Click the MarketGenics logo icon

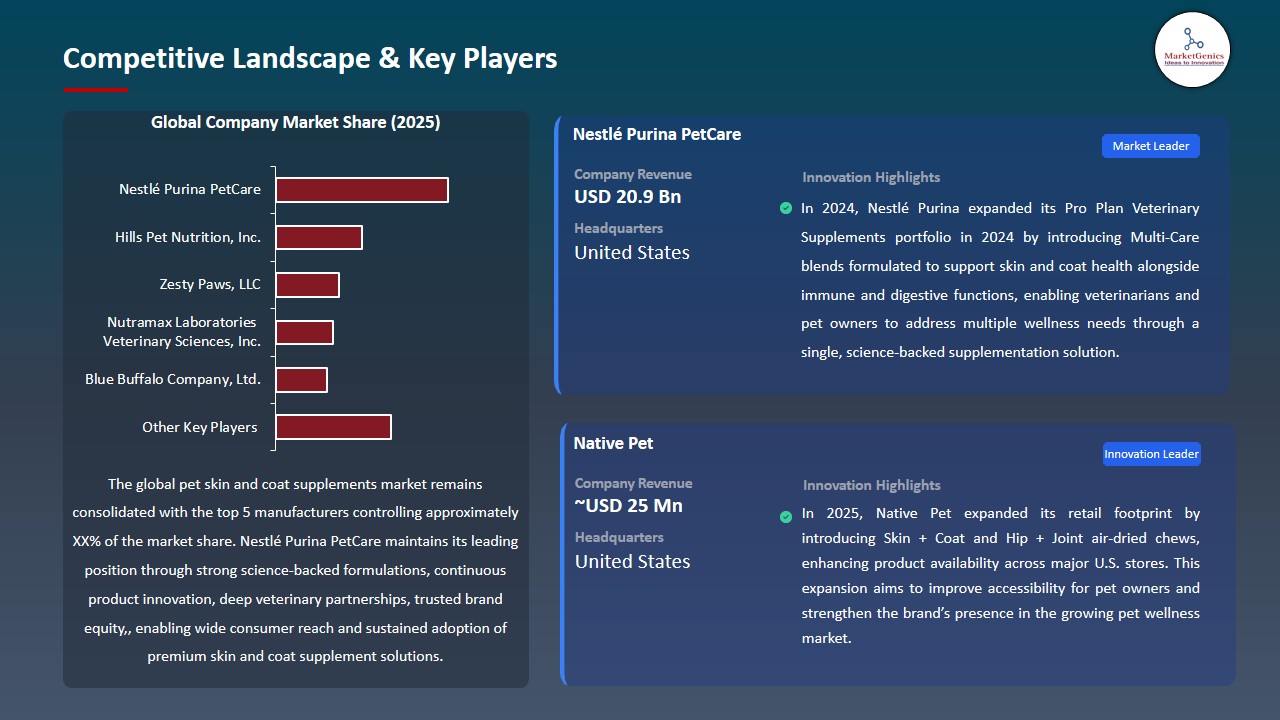pyautogui.click(x=1192, y=49)
